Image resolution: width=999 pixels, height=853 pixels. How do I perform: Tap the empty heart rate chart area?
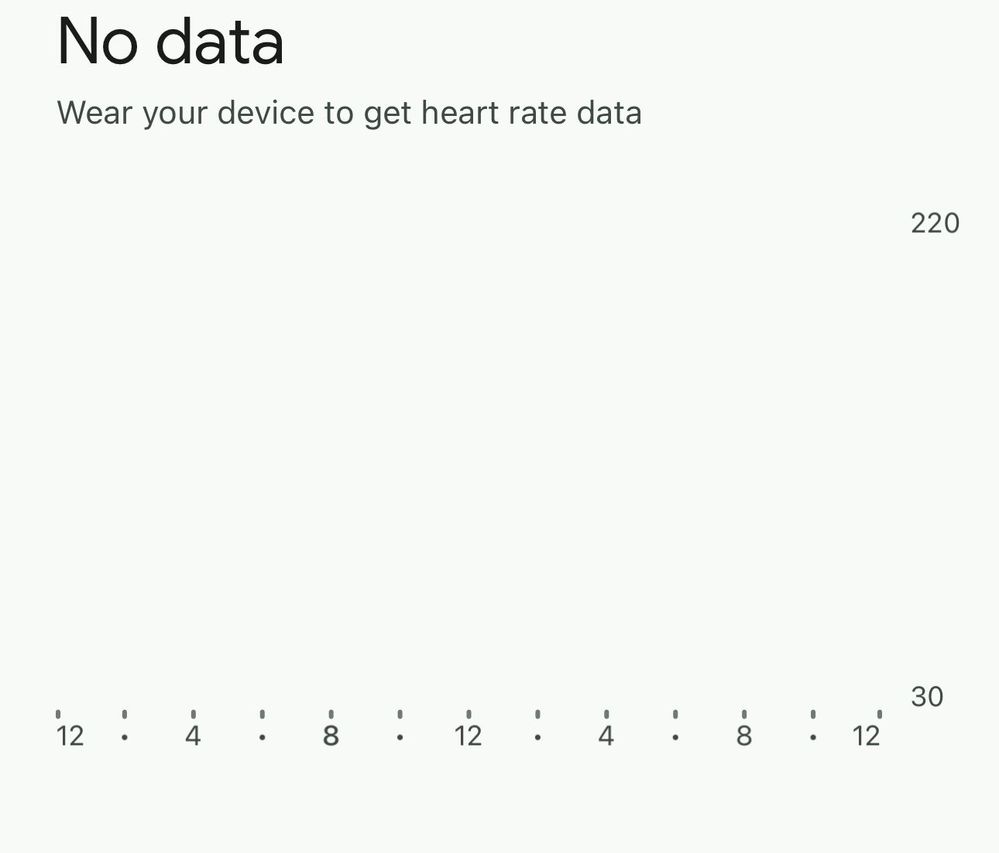point(470,459)
